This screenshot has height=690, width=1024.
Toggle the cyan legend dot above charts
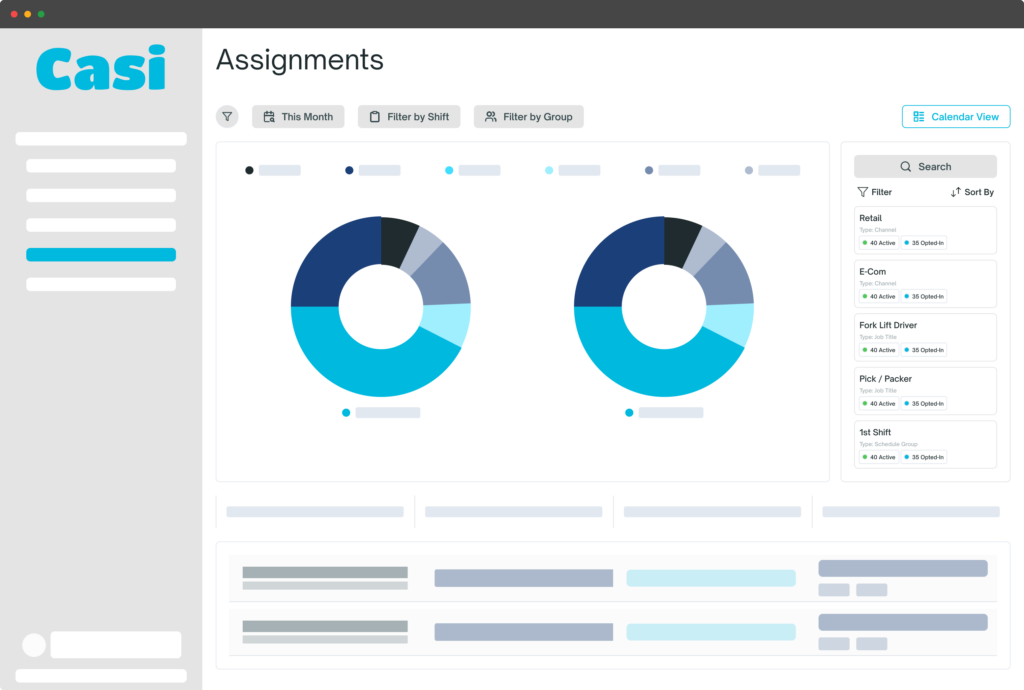449,171
